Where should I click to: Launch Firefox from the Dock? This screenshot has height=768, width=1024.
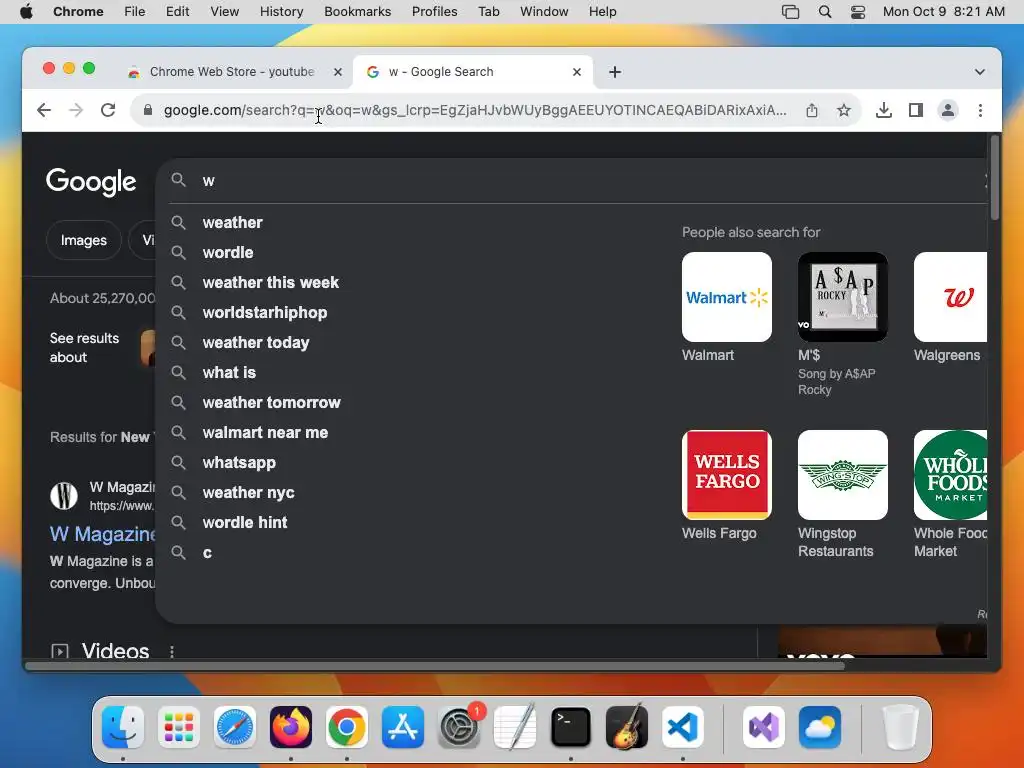pos(291,727)
